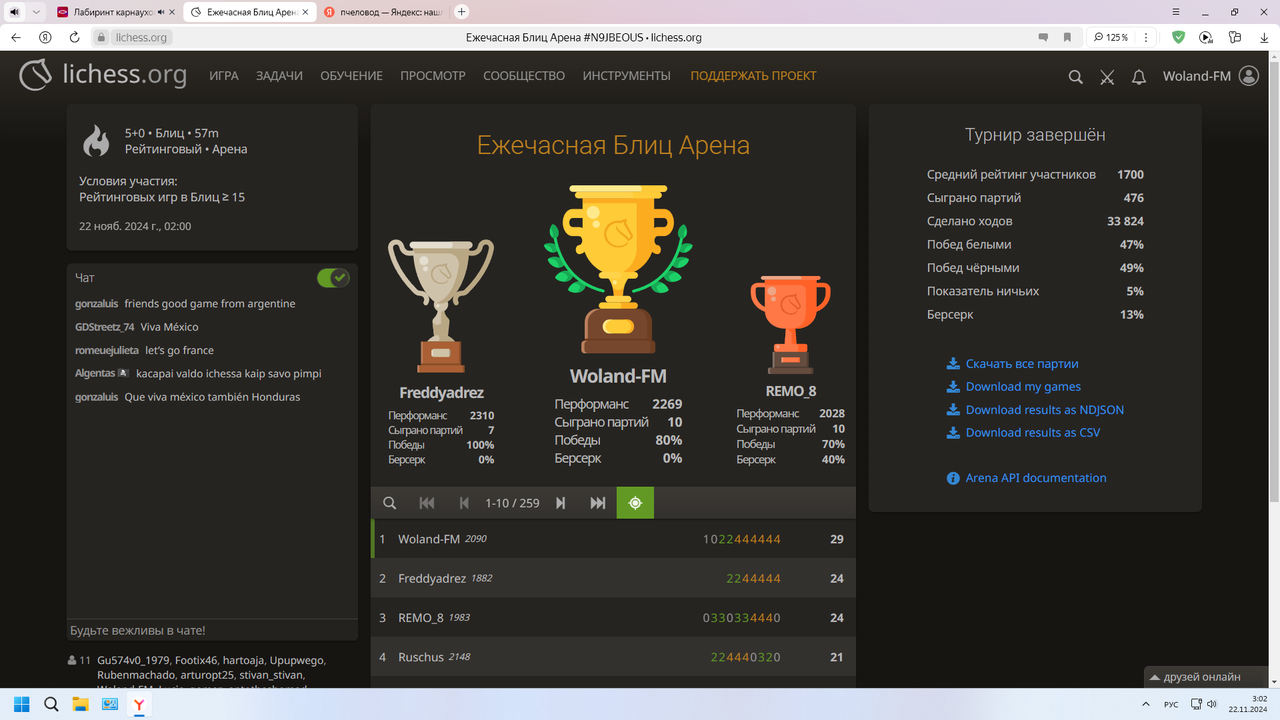The image size is (1280, 720).
Task: Open the ИГРА menu
Action: 224,76
